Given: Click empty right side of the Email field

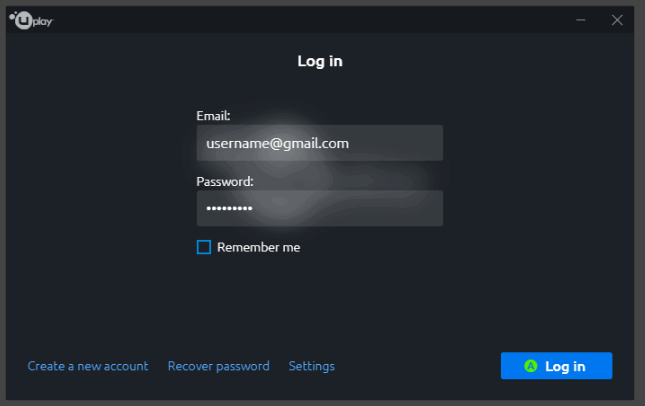Looking at the screenshot, I should (x=395, y=143).
